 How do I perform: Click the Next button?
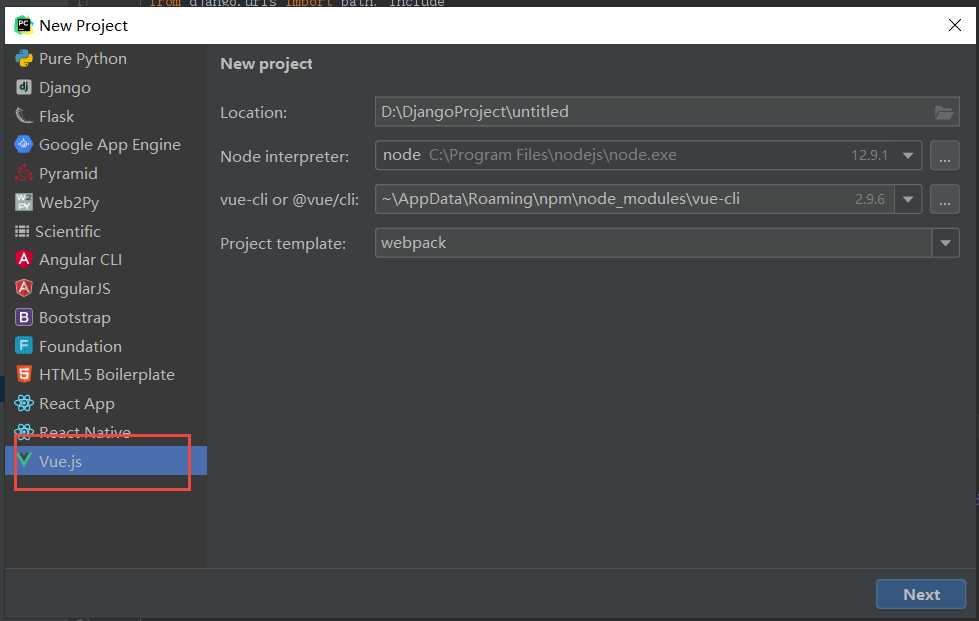pyautogui.click(x=921, y=594)
